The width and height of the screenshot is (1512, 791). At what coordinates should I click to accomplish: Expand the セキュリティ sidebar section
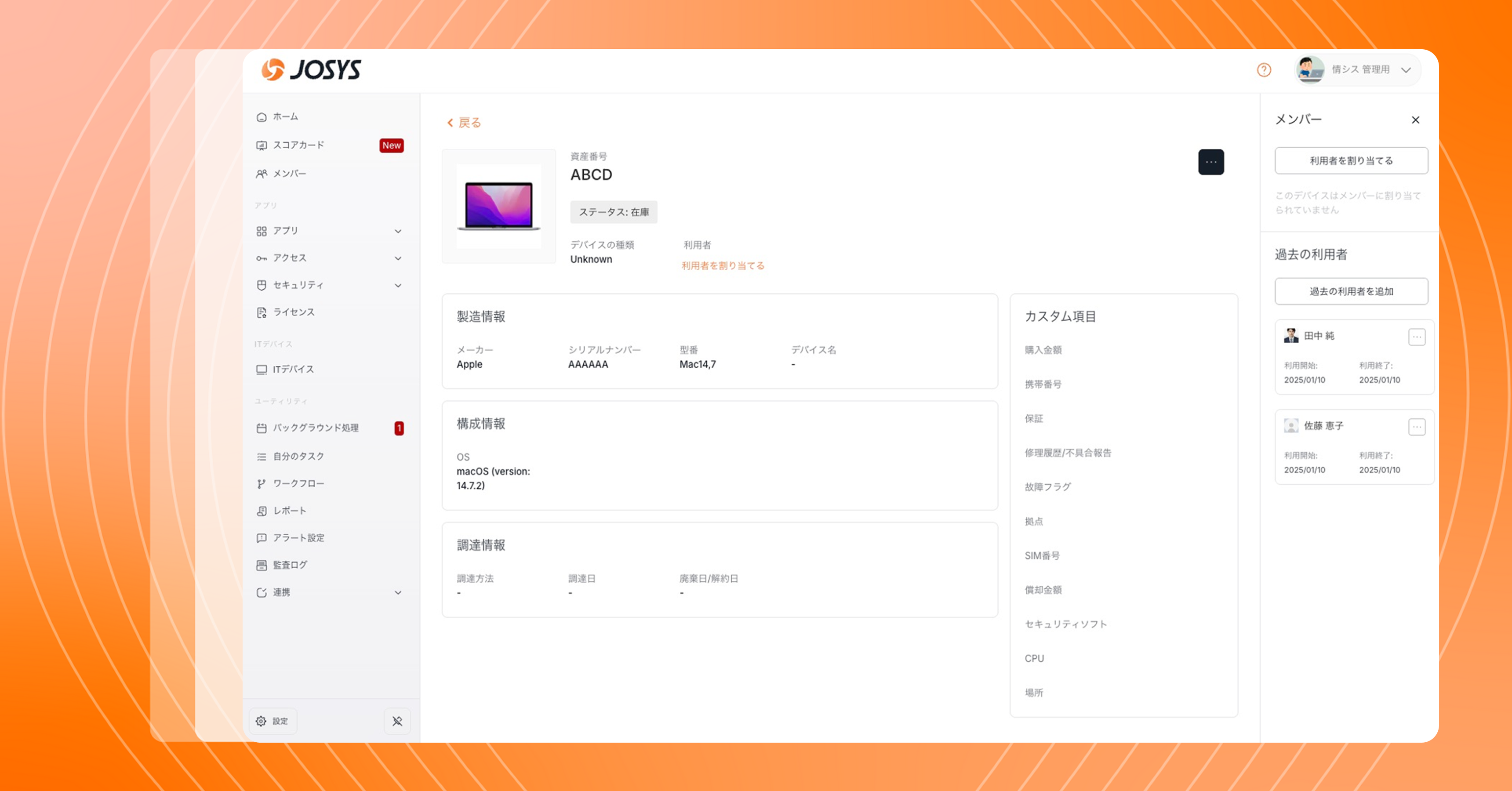(398, 286)
